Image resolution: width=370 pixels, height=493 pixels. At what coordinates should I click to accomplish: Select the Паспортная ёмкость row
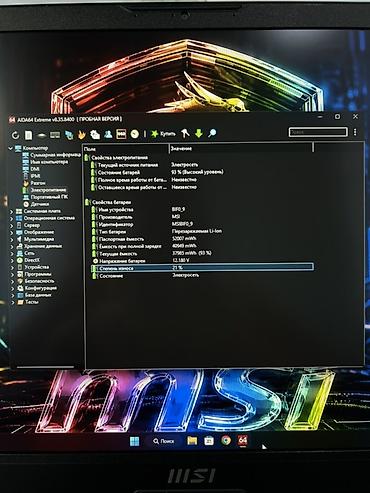tap(201, 239)
